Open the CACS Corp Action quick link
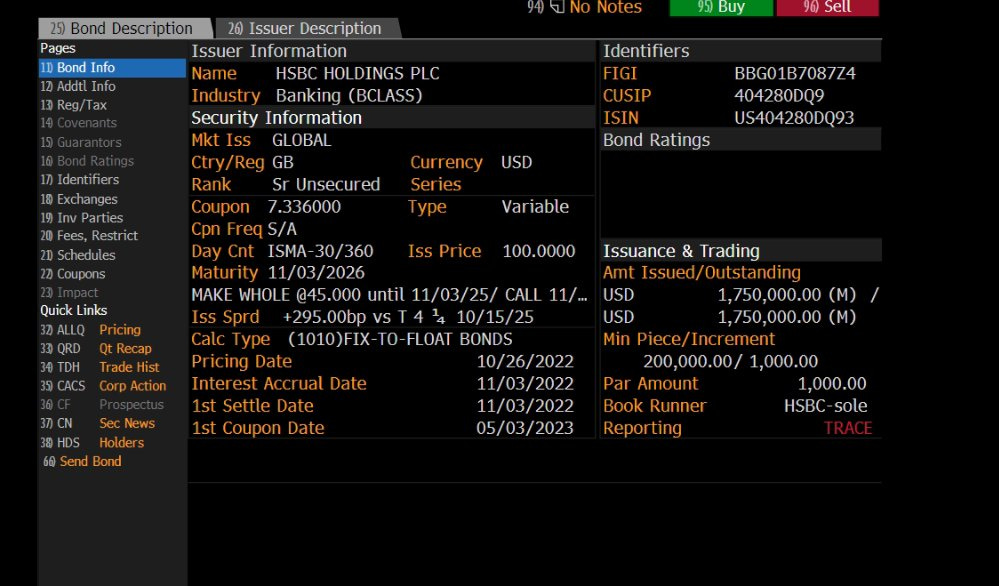 (x=103, y=386)
